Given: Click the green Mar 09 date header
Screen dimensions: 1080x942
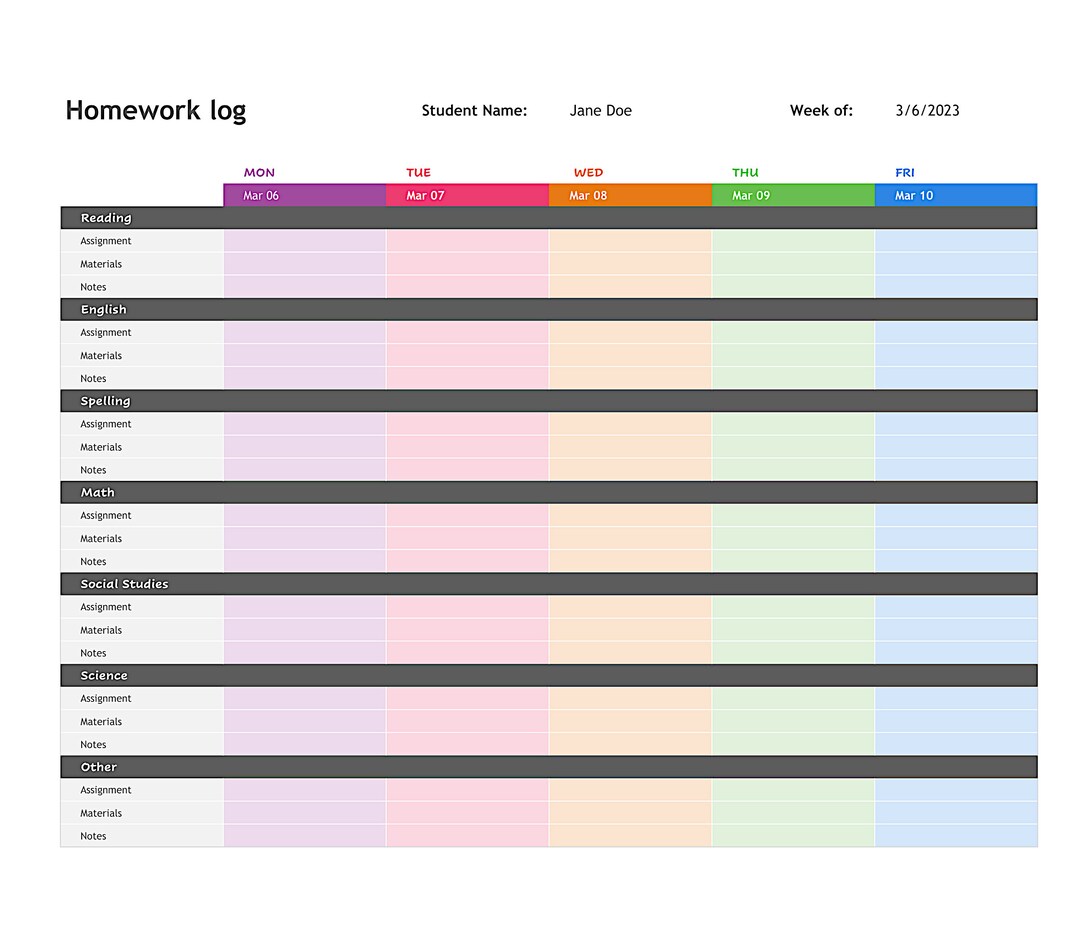Looking at the screenshot, I should (x=751, y=195).
